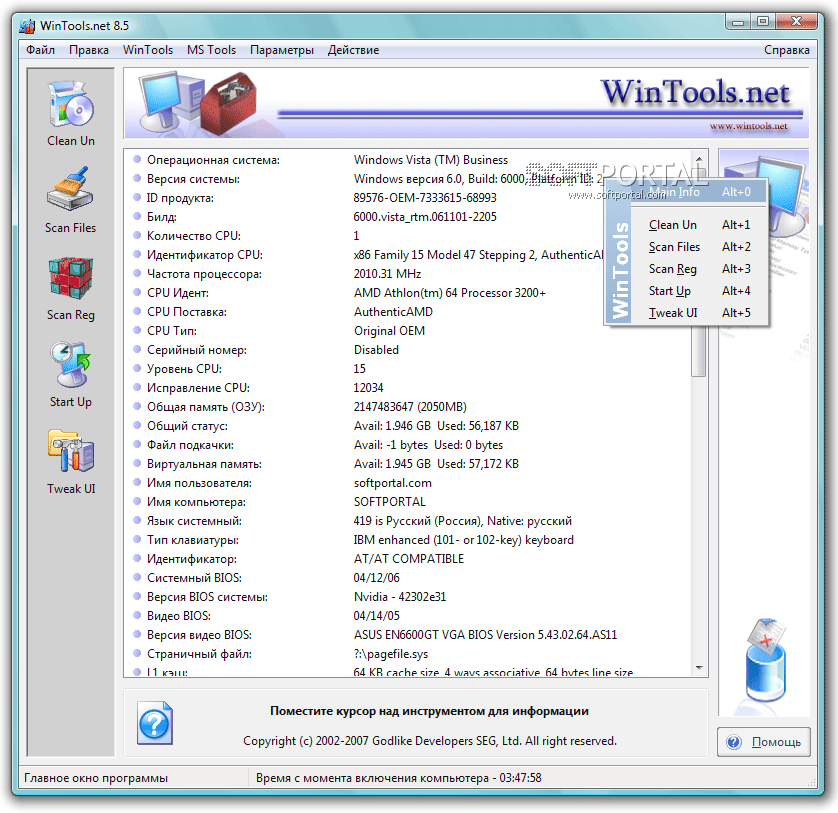Click the info list scroll down arrow
Image resolution: width=838 pixels, height=813 pixels.
pos(699,668)
